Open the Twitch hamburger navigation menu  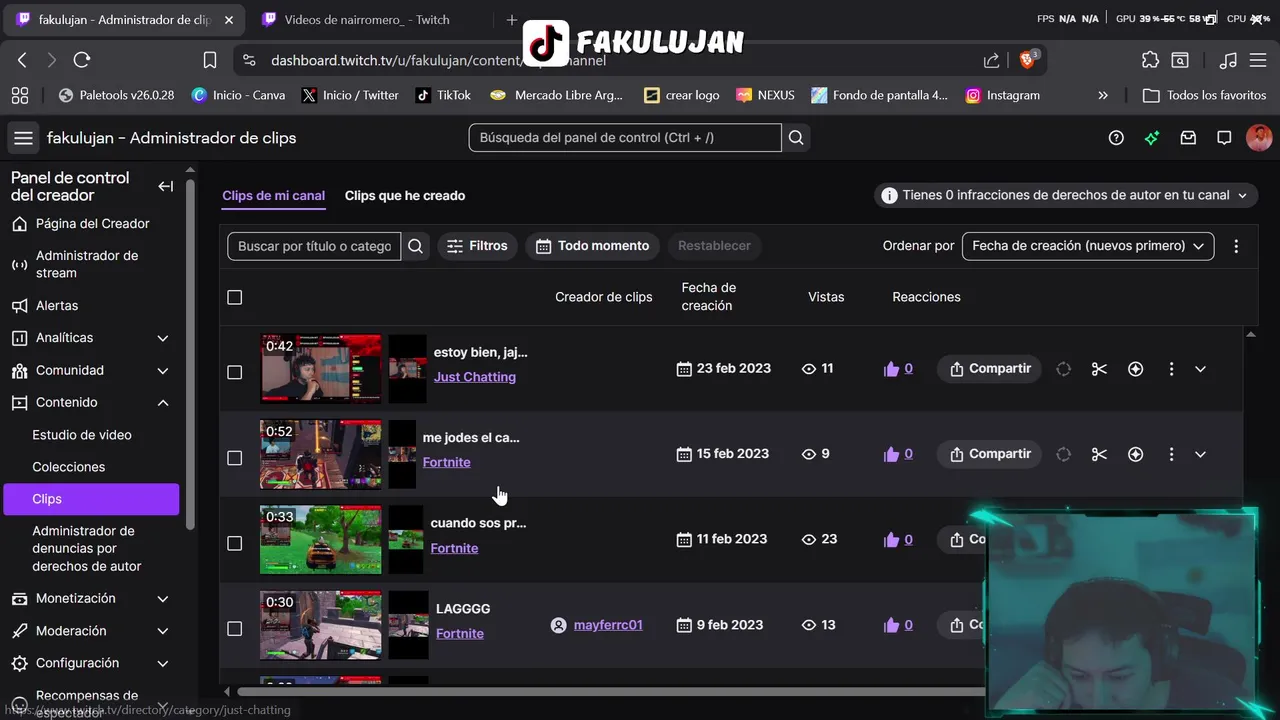coord(23,138)
